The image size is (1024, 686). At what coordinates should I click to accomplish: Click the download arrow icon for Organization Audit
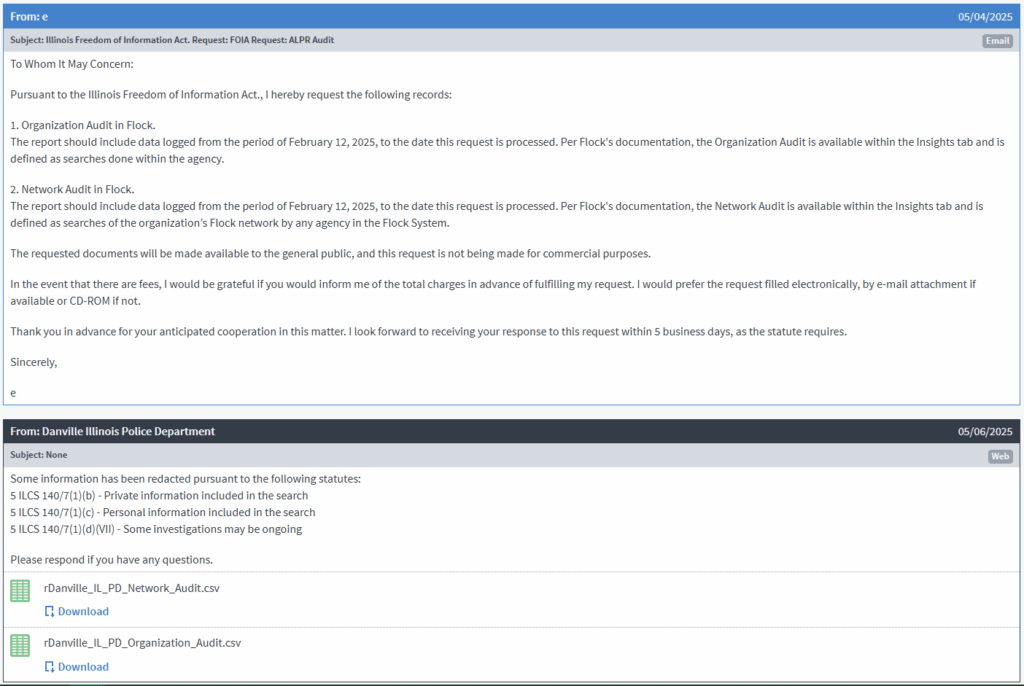click(49, 667)
